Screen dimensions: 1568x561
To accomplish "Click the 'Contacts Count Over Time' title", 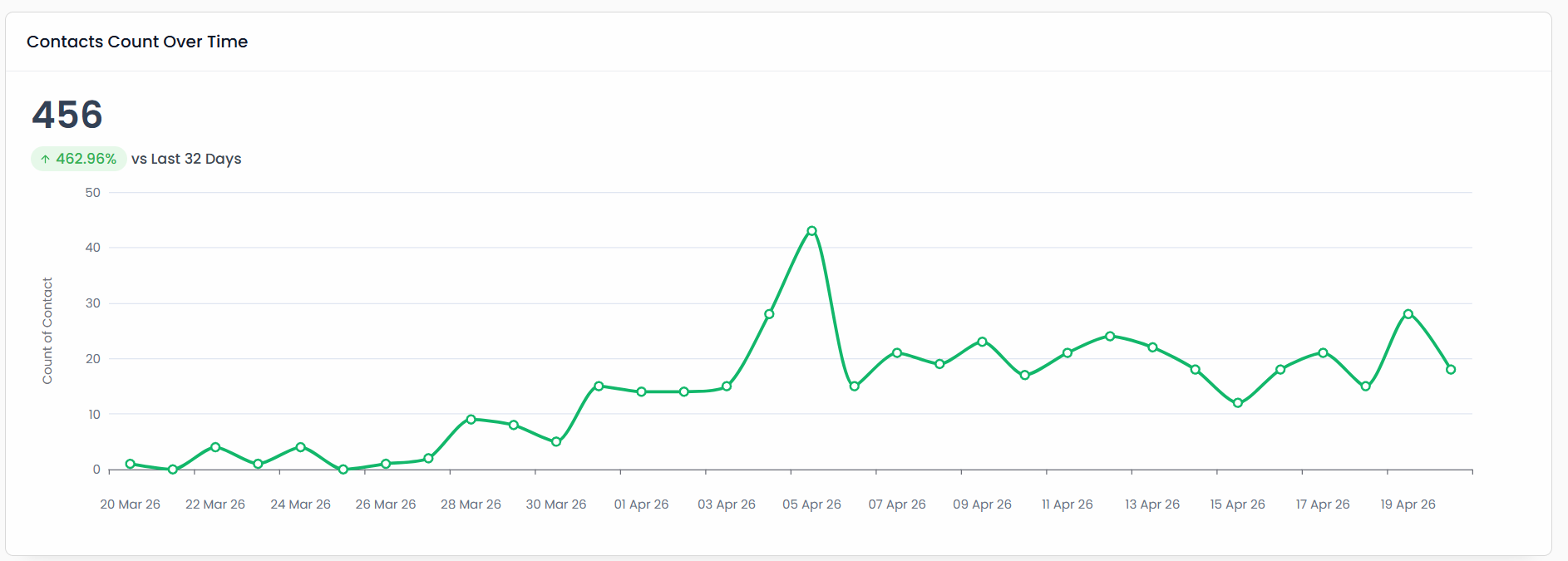I will 137,42.
